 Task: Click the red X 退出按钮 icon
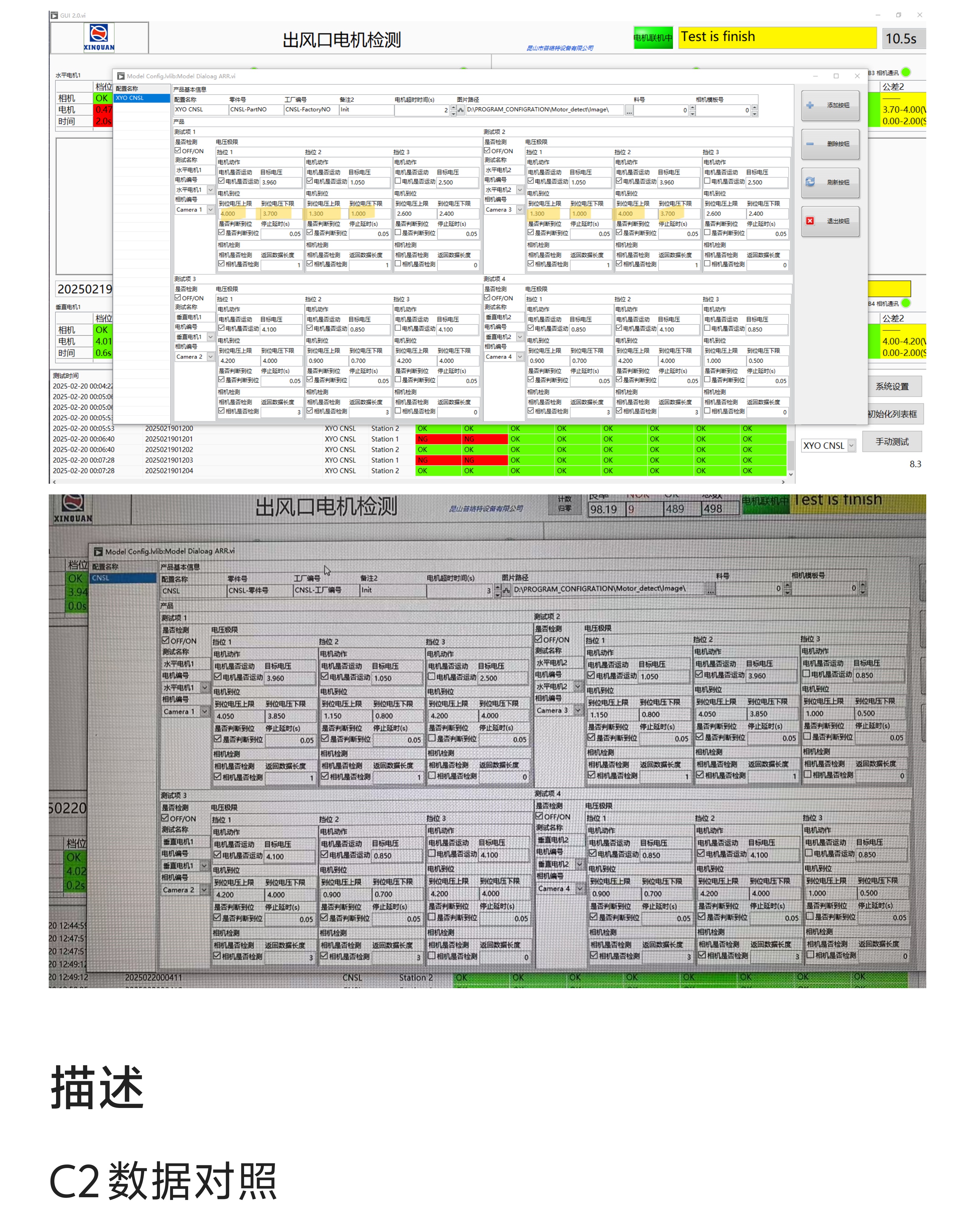[x=810, y=221]
